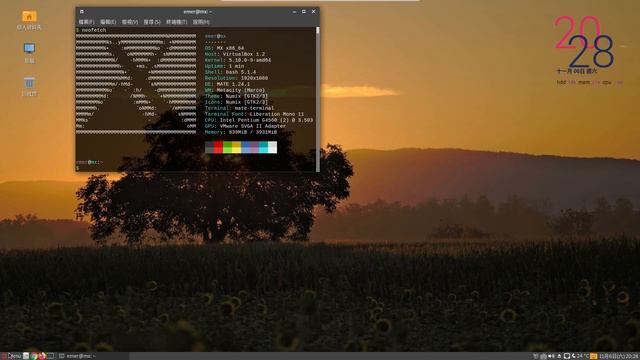Open the Menu button on the panel
This screenshot has width=640, height=360.
coord(11,356)
